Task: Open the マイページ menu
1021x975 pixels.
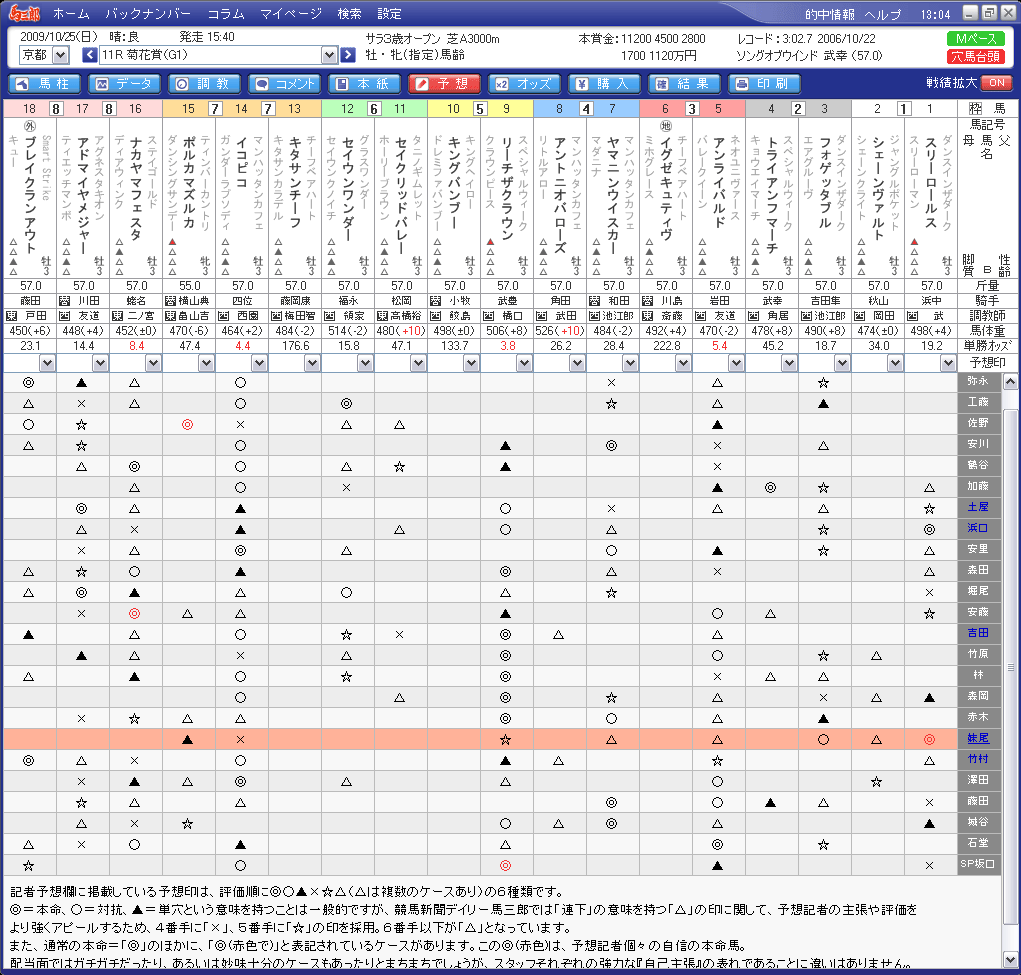Action: click(291, 14)
